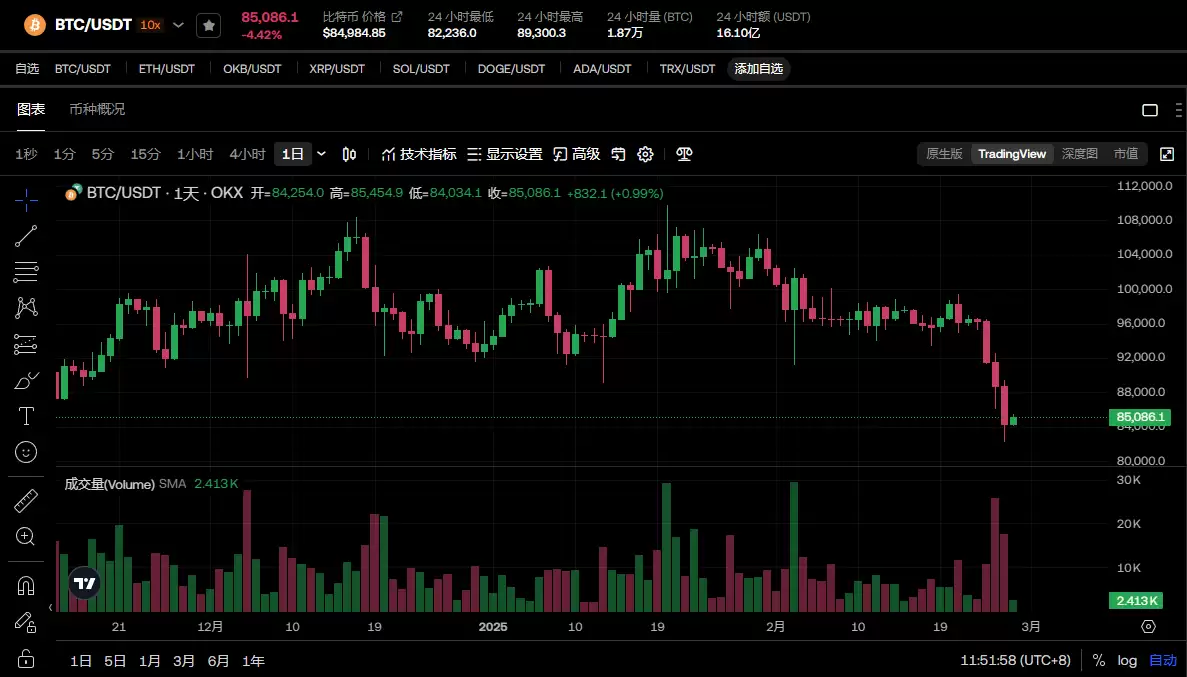Screen dimensions: 1187x677
Task: Click the 添加自选 button
Action: [x=759, y=69]
